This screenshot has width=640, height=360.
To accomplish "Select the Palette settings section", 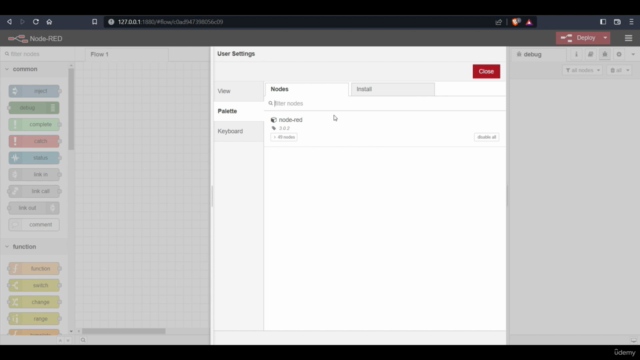I will coord(239,111).
